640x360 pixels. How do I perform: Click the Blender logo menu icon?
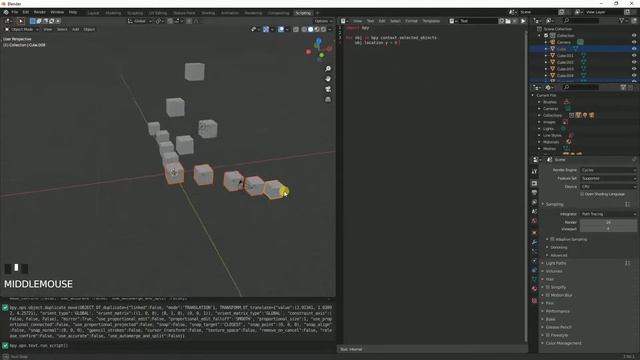coord(6,12)
